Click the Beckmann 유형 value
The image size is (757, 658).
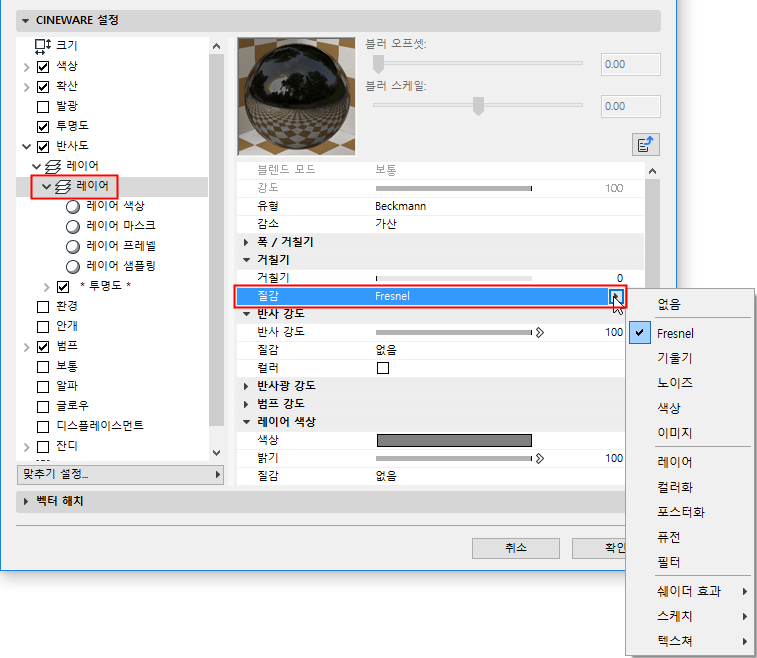point(401,207)
